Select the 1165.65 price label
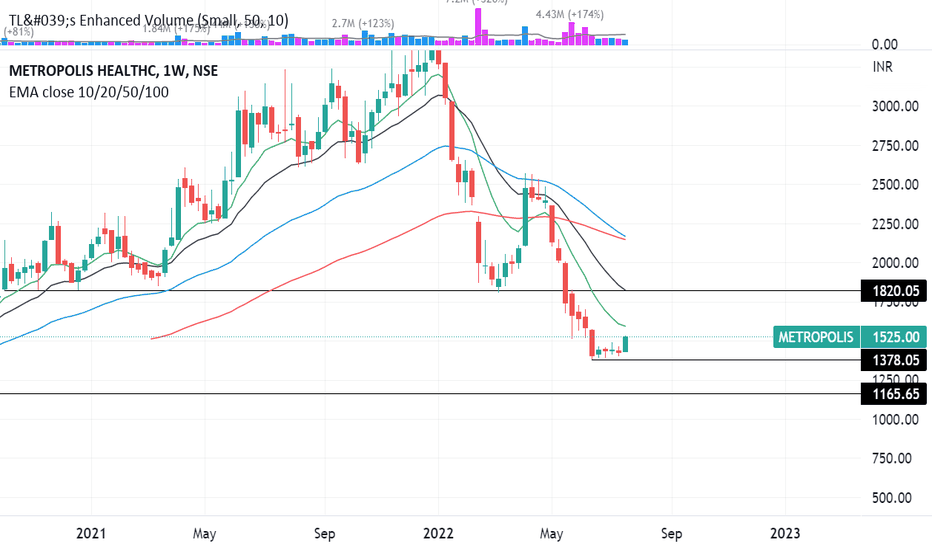This screenshot has height=550, width=932. click(x=894, y=394)
